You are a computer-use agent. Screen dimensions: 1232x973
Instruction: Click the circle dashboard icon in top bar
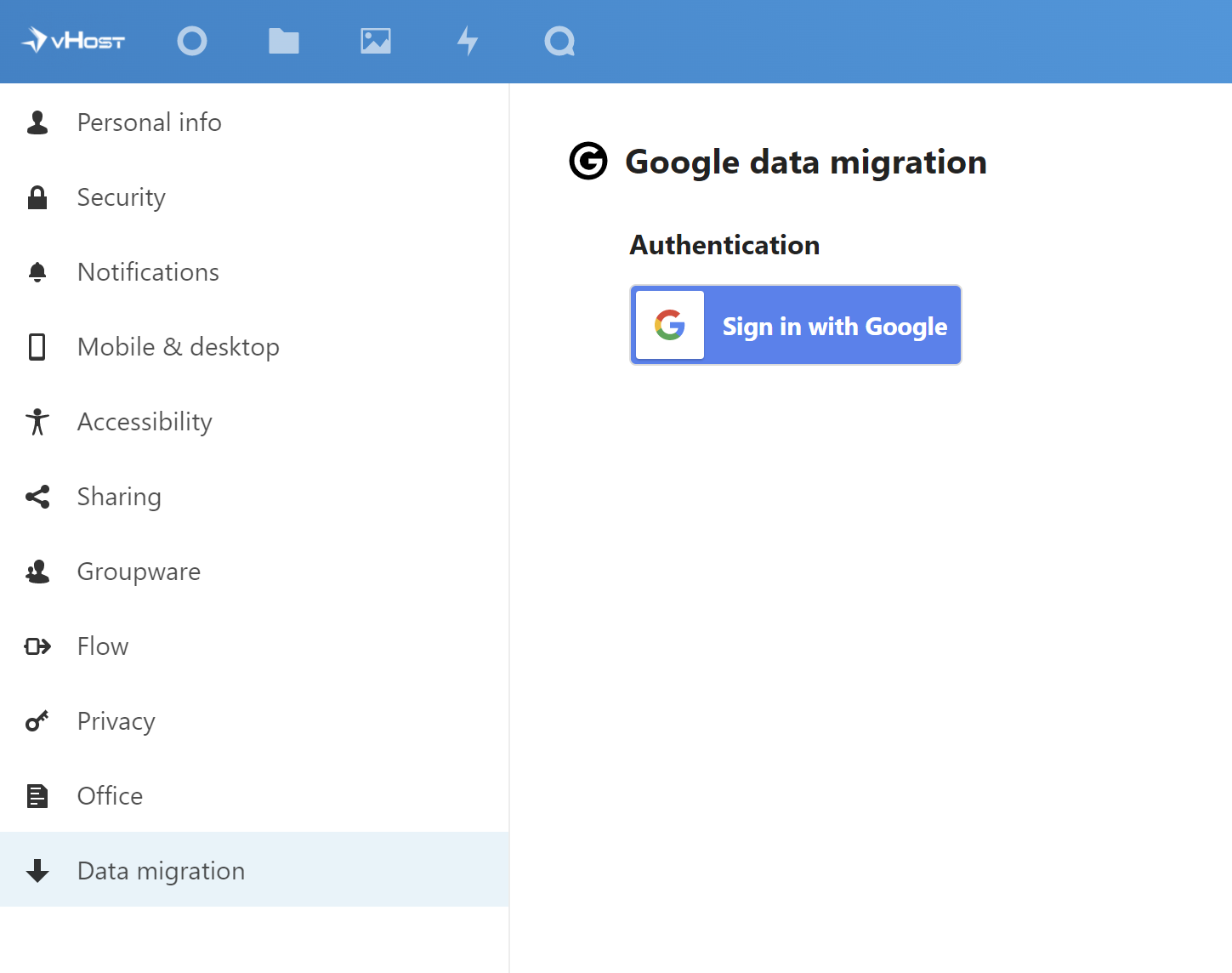pos(192,40)
